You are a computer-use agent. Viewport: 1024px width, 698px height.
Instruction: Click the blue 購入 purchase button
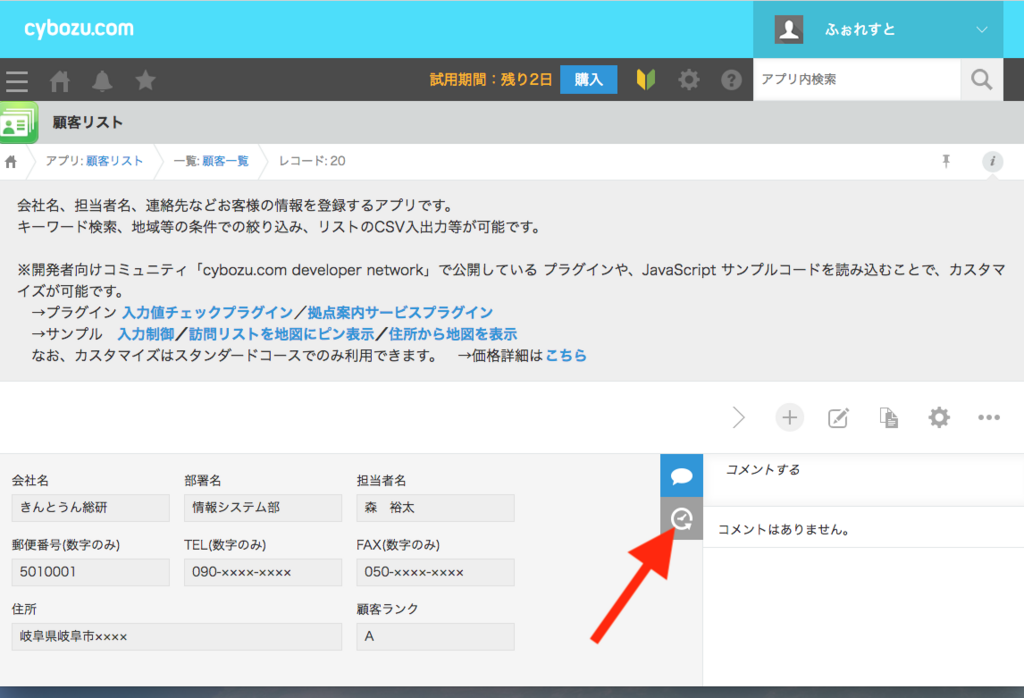pos(588,79)
